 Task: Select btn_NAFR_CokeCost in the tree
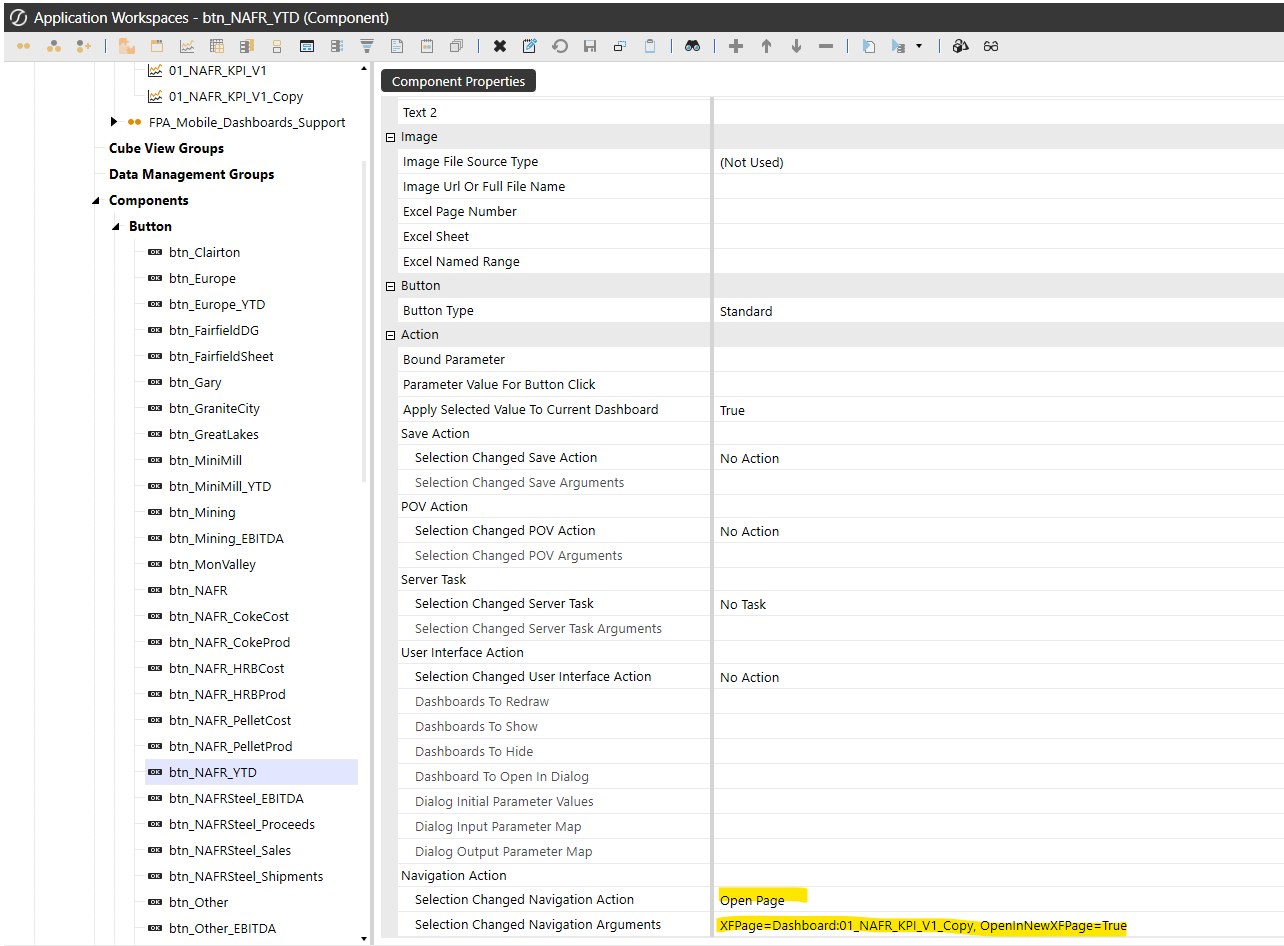[x=228, y=617]
